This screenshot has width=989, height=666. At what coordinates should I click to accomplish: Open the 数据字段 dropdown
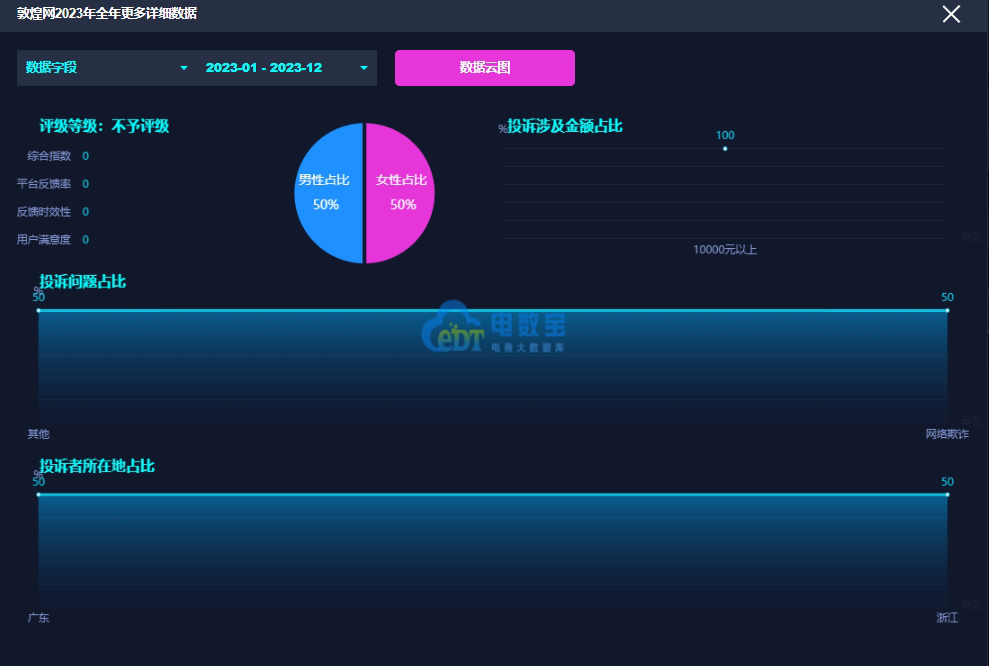pos(106,68)
